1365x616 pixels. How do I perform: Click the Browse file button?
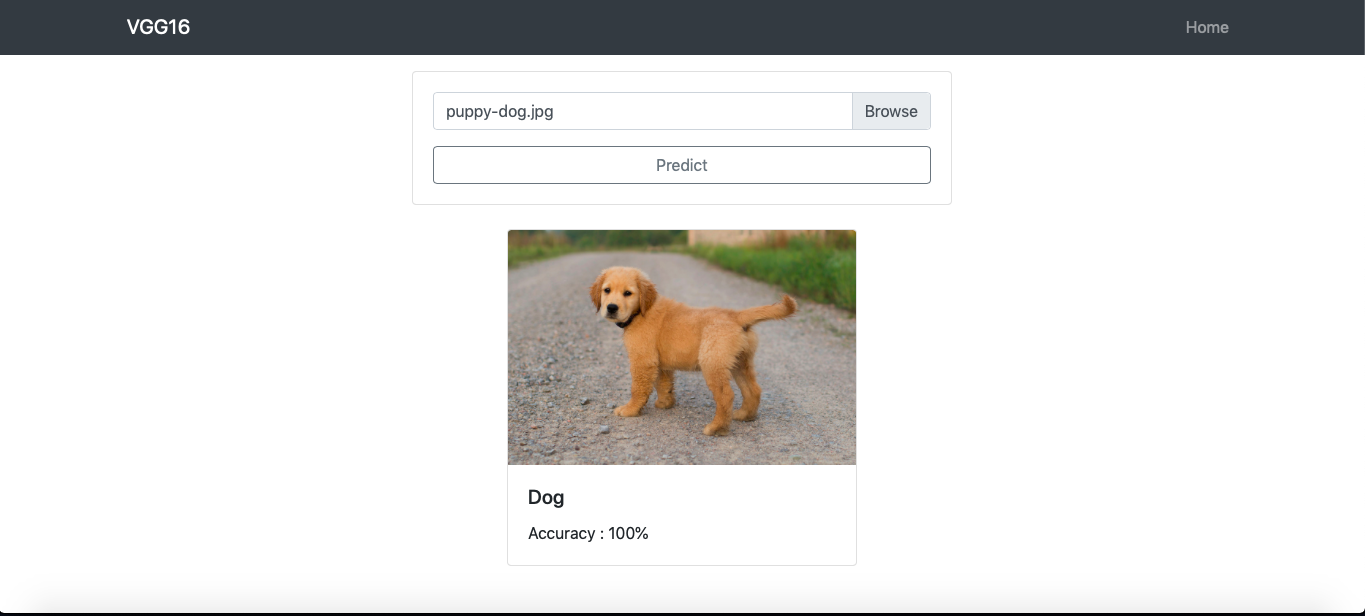[x=891, y=111]
